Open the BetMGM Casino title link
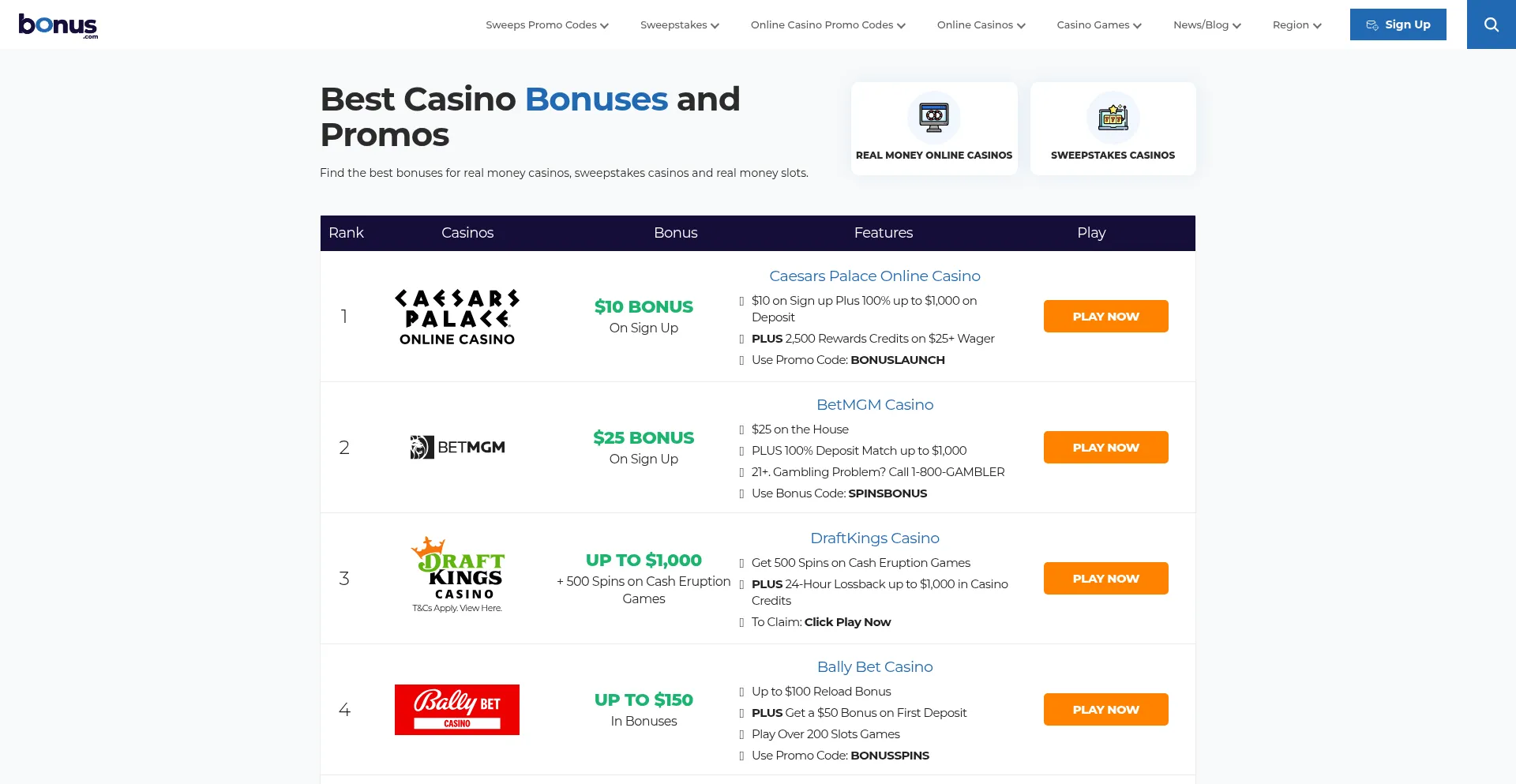The height and width of the screenshot is (784, 1516). point(875,405)
